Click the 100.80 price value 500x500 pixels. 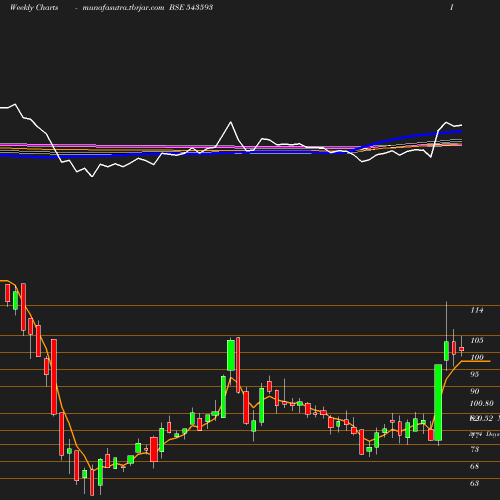click(x=482, y=404)
